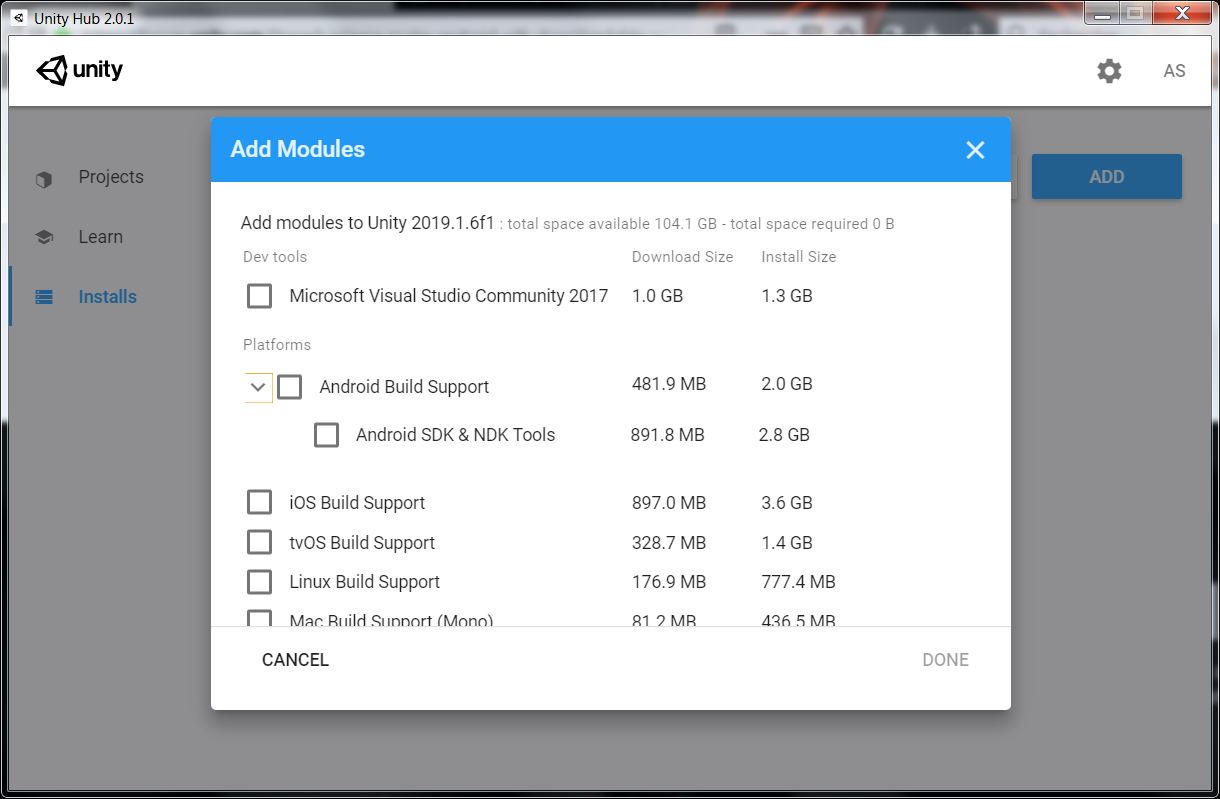Screen dimensions: 1220x799
Task: Click '1.0 GB' Visual Studio download size
Action: 657,296
